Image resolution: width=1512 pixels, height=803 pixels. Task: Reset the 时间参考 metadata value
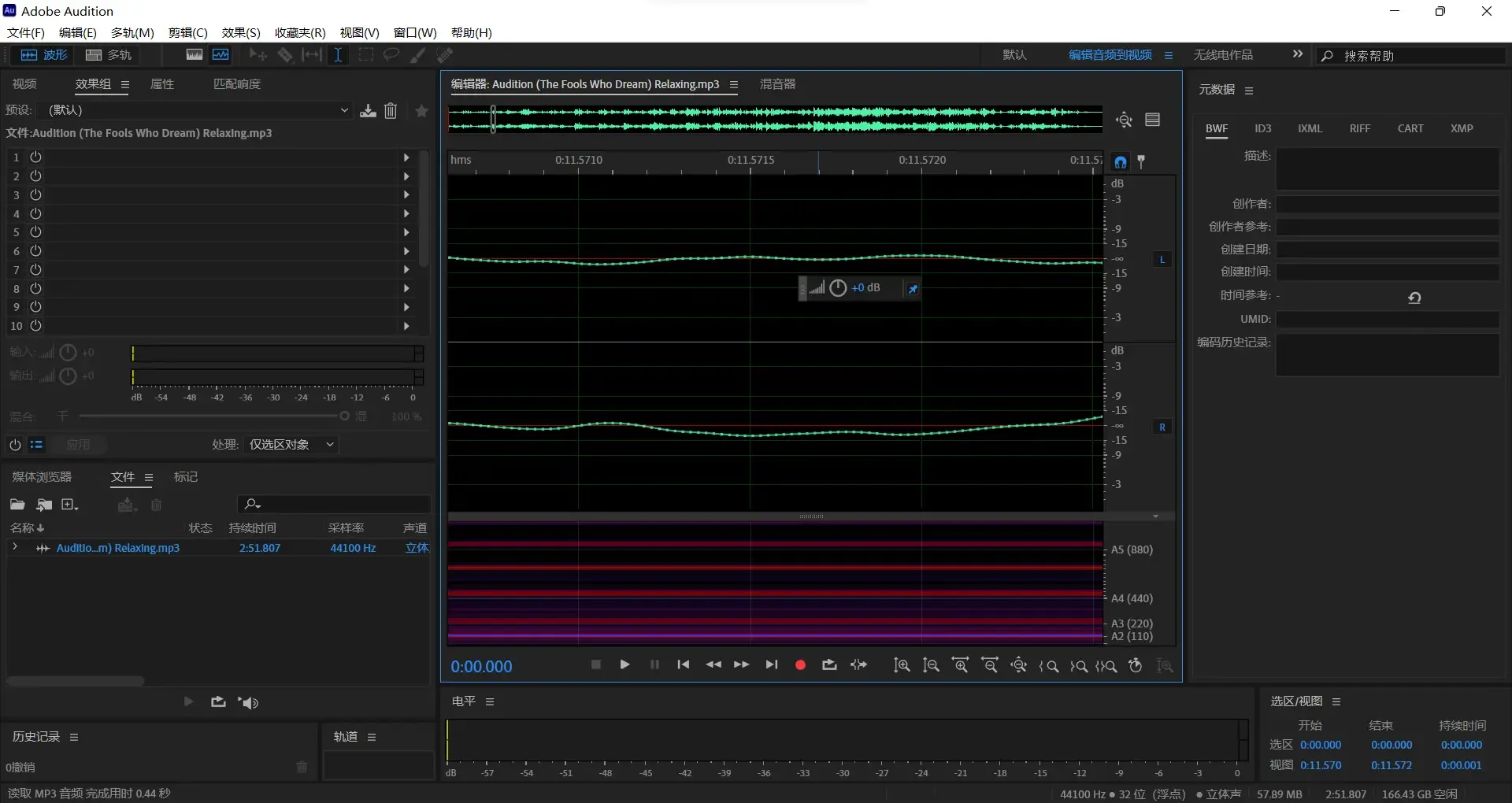tap(1414, 298)
